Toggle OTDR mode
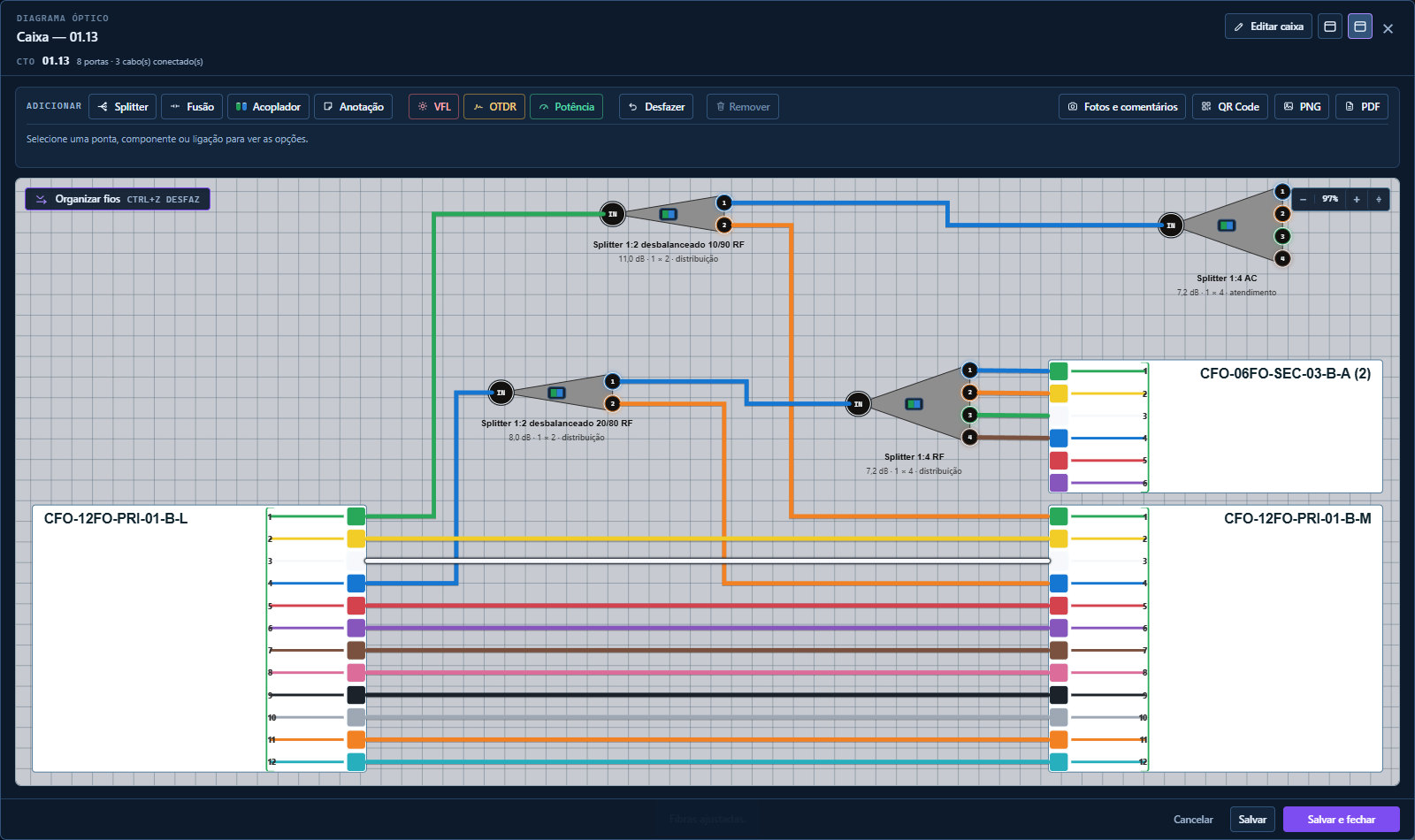The height and width of the screenshot is (840, 1415). coord(494,107)
